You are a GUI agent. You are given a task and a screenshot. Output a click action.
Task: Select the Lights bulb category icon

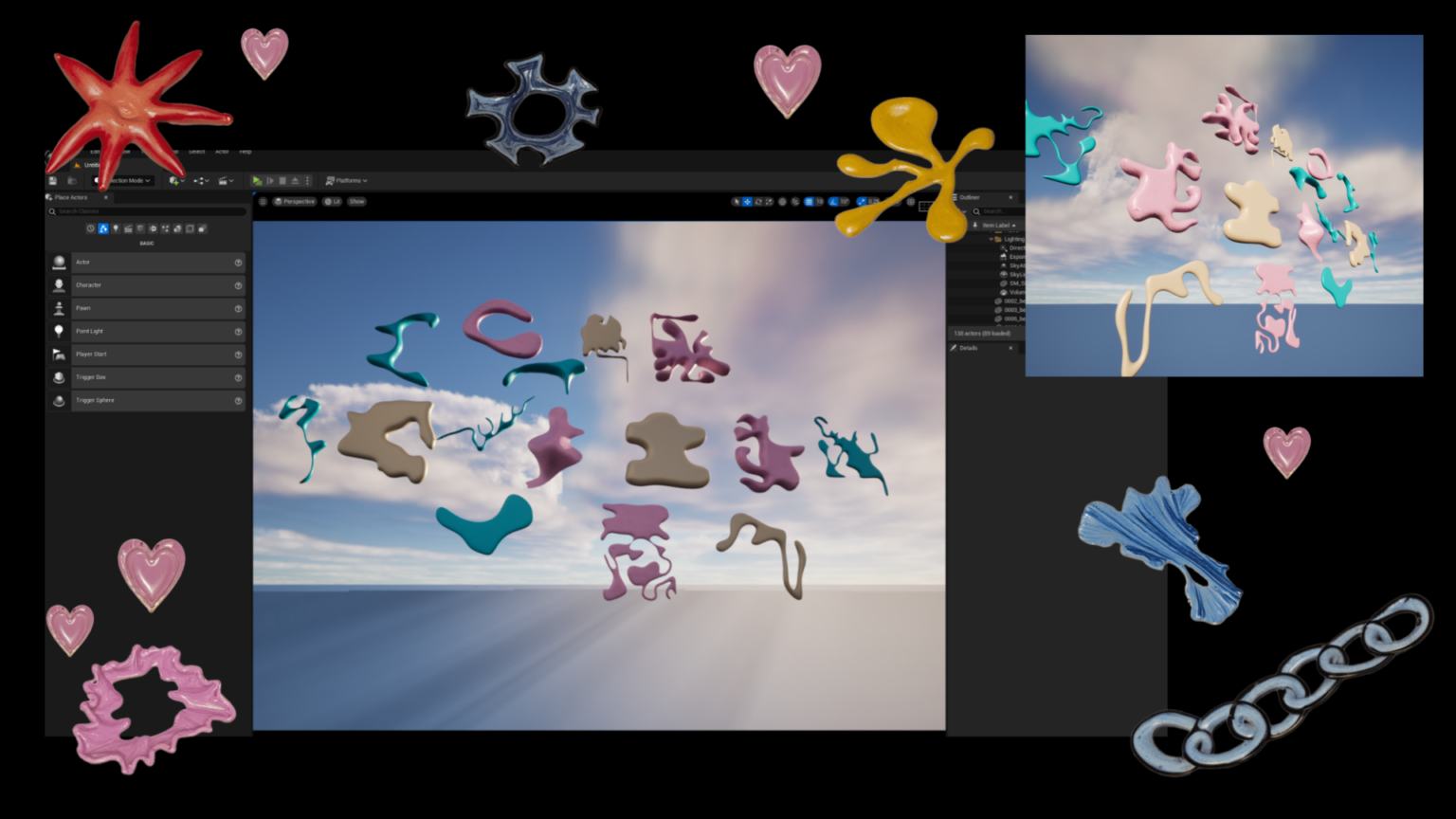[x=116, y=228]
